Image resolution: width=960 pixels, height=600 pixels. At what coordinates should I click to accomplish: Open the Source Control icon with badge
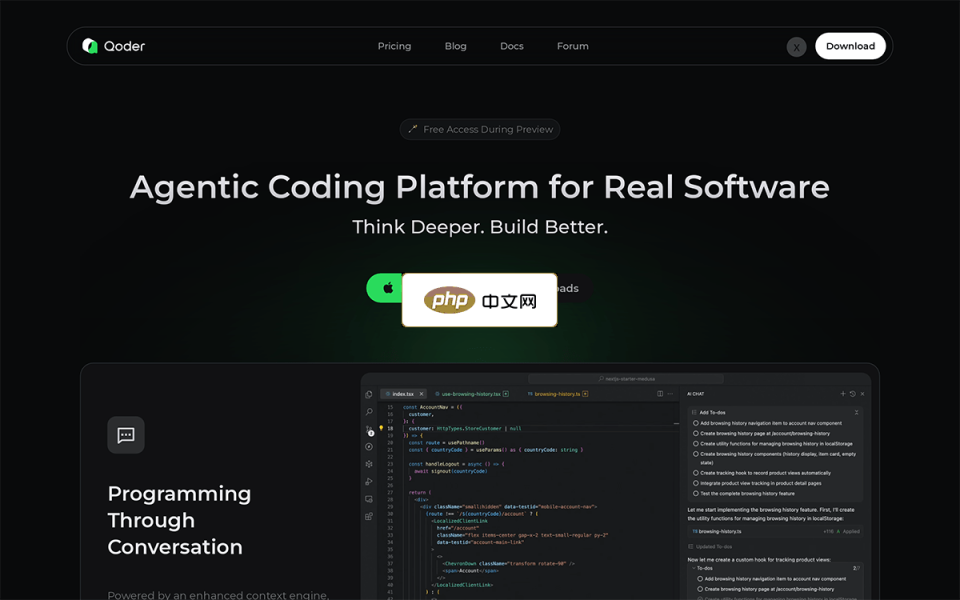coord(369,430)
